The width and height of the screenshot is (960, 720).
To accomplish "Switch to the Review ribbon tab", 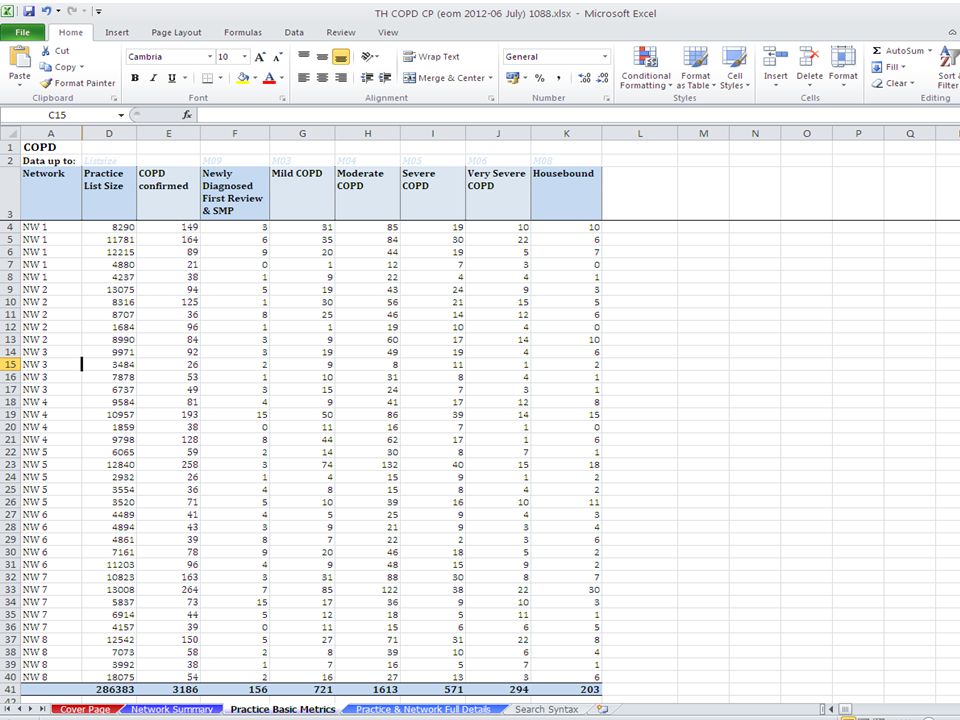I will point(341,32).
